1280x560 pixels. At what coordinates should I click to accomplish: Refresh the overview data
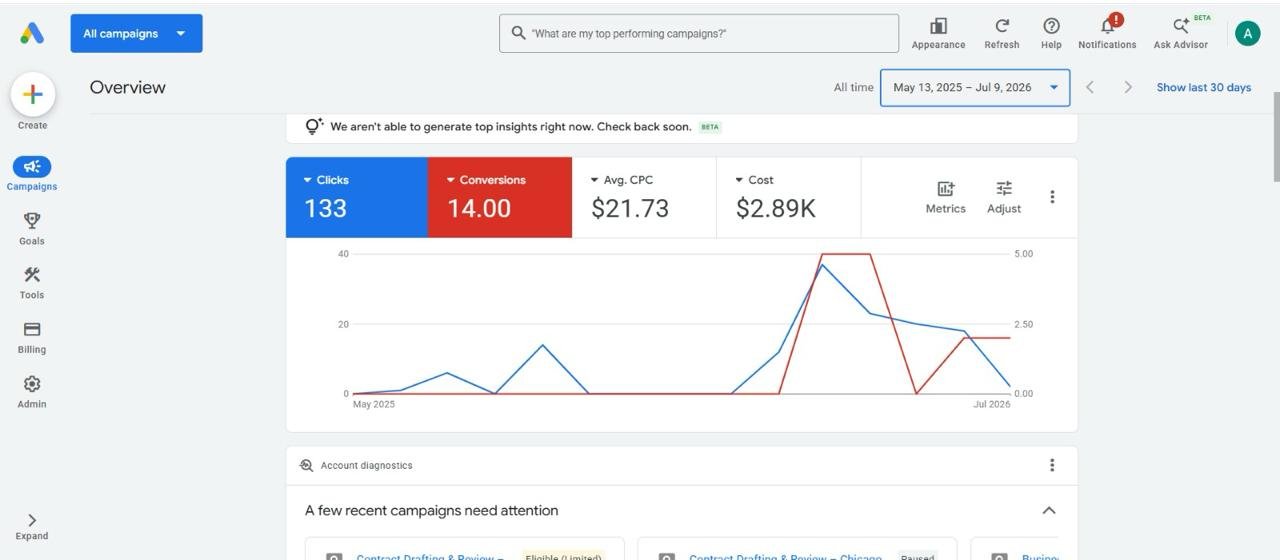1001,33
